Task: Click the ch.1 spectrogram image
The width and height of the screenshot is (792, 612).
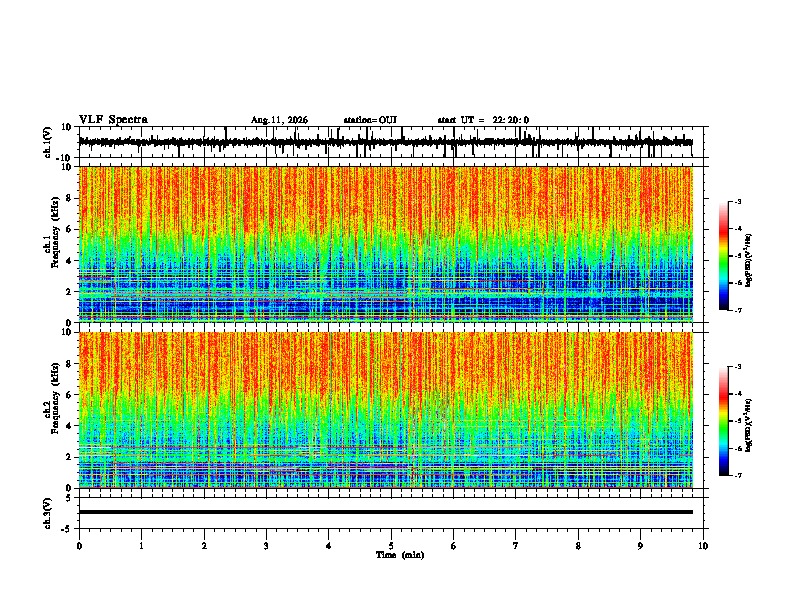Action: 386,244
